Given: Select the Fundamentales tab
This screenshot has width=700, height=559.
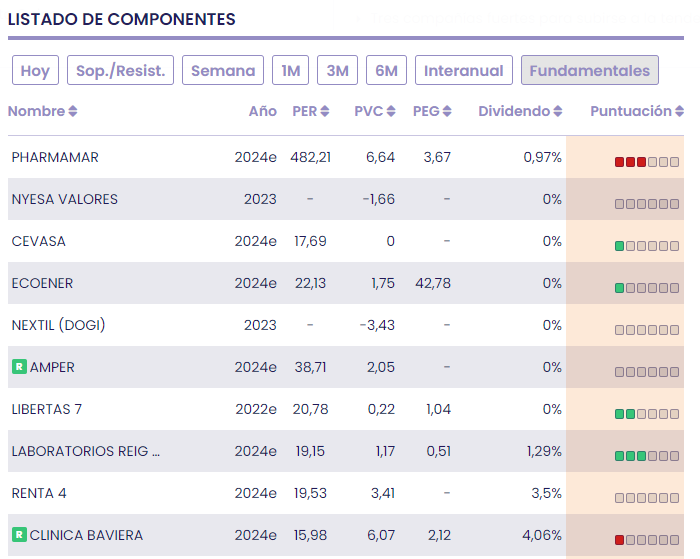Looking at the screenshot, I should tap(589, 71).
